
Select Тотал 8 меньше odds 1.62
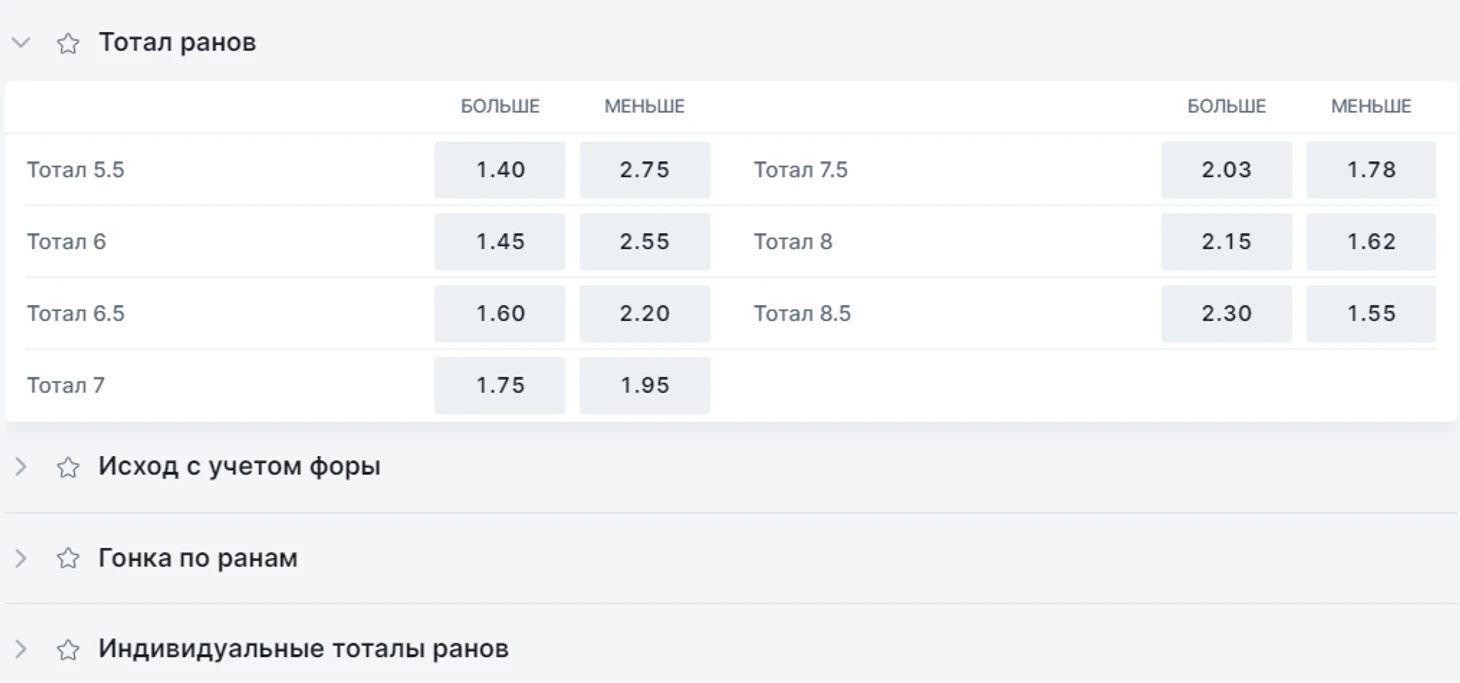click(x=1371, y=242)
